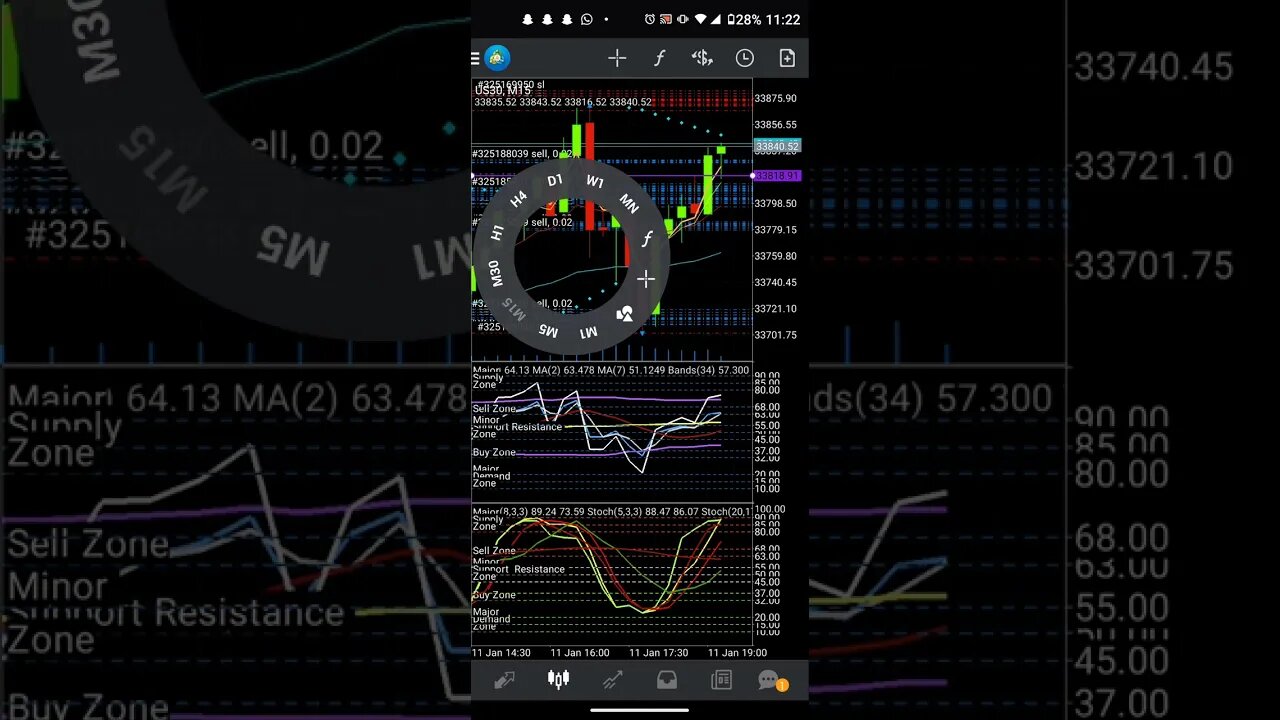The height and width of the screenshot is (720, 1280).
Task: Tap the alarm clock status icon
Action: pos(650,19)
